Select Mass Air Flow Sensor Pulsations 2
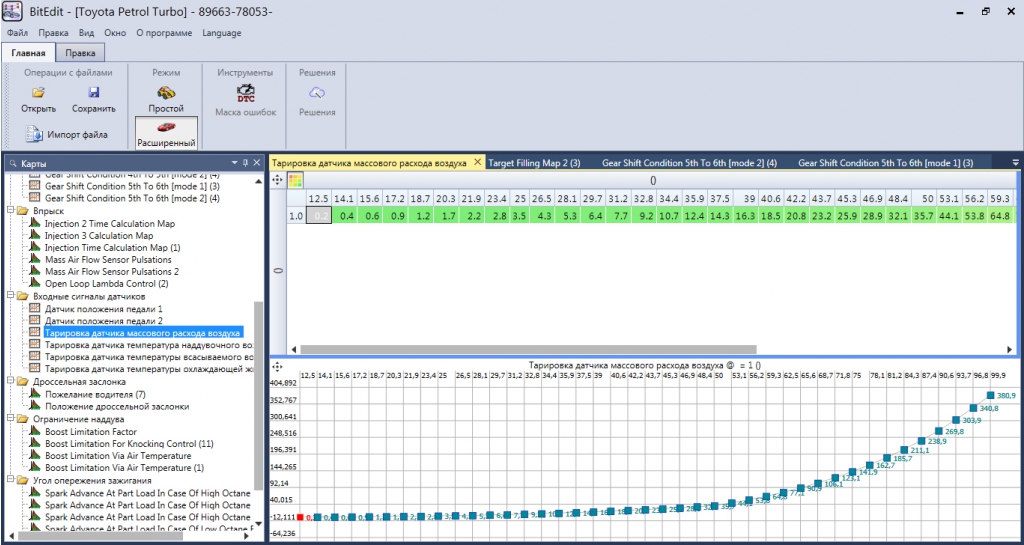This screenshot has width=1024, height=545. click(x=112, y=272)
